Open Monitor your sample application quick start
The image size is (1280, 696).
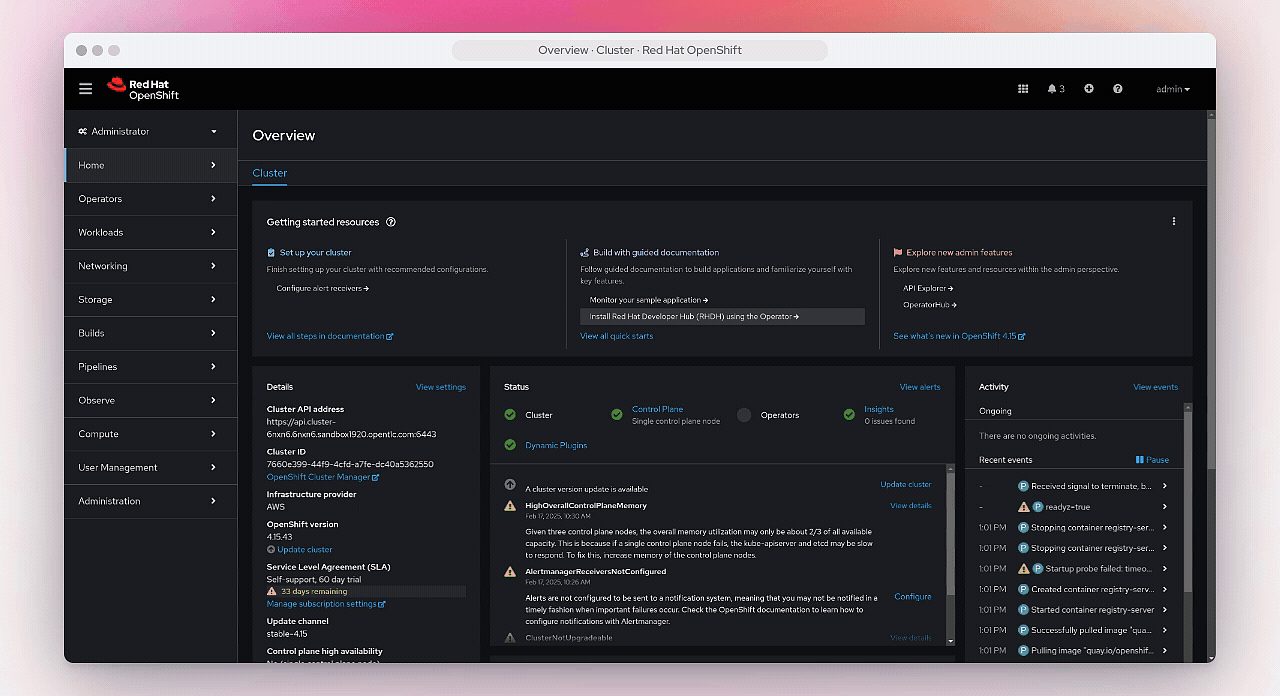click(649, 300)
